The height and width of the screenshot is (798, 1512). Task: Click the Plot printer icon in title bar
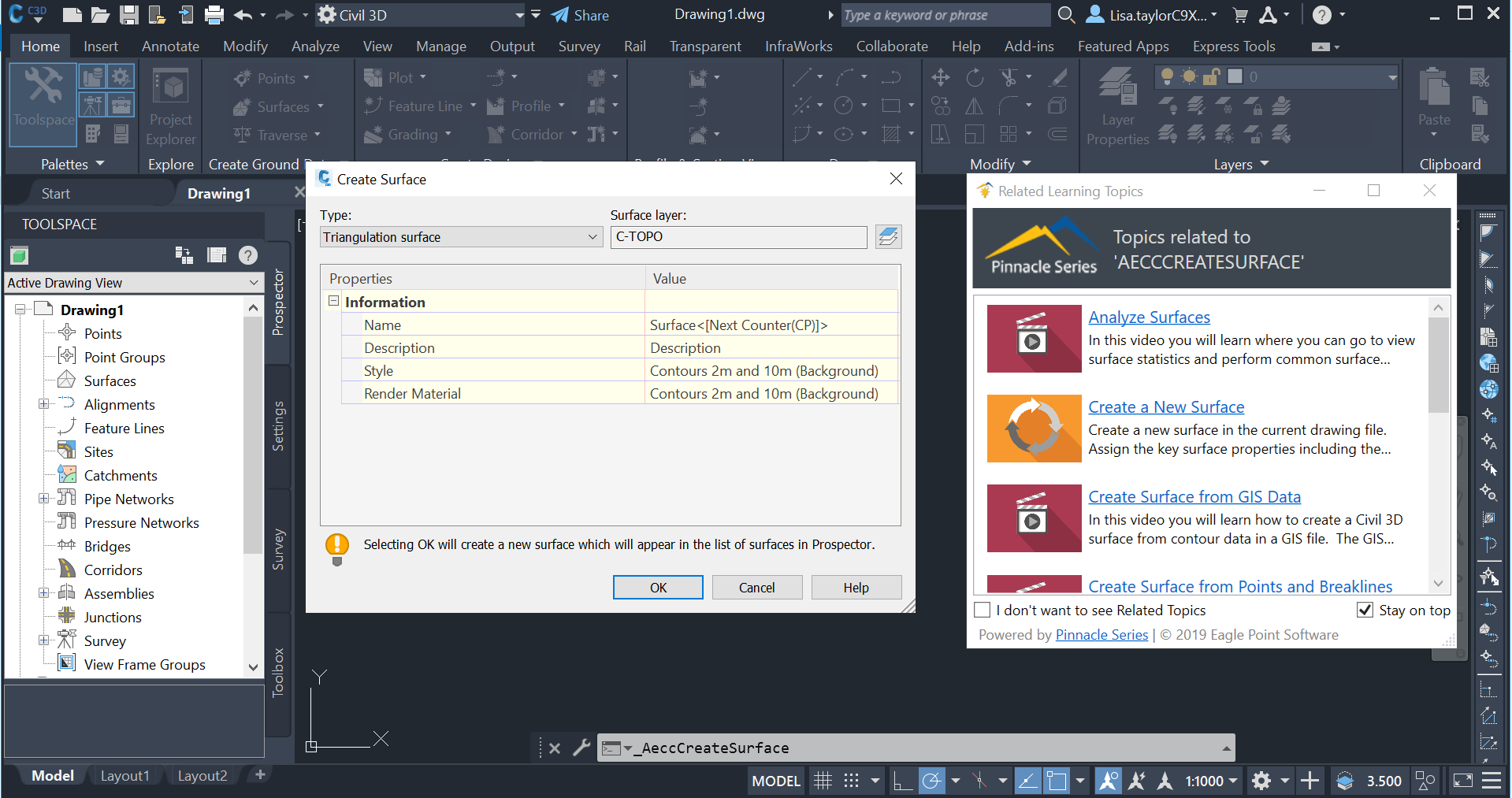[x=214, y=15]
